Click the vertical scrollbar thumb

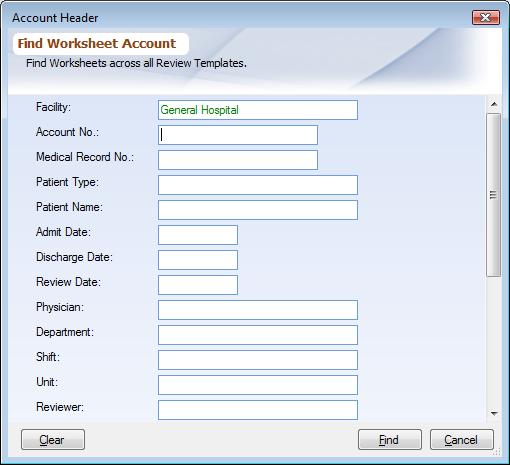tap(494, 195)
